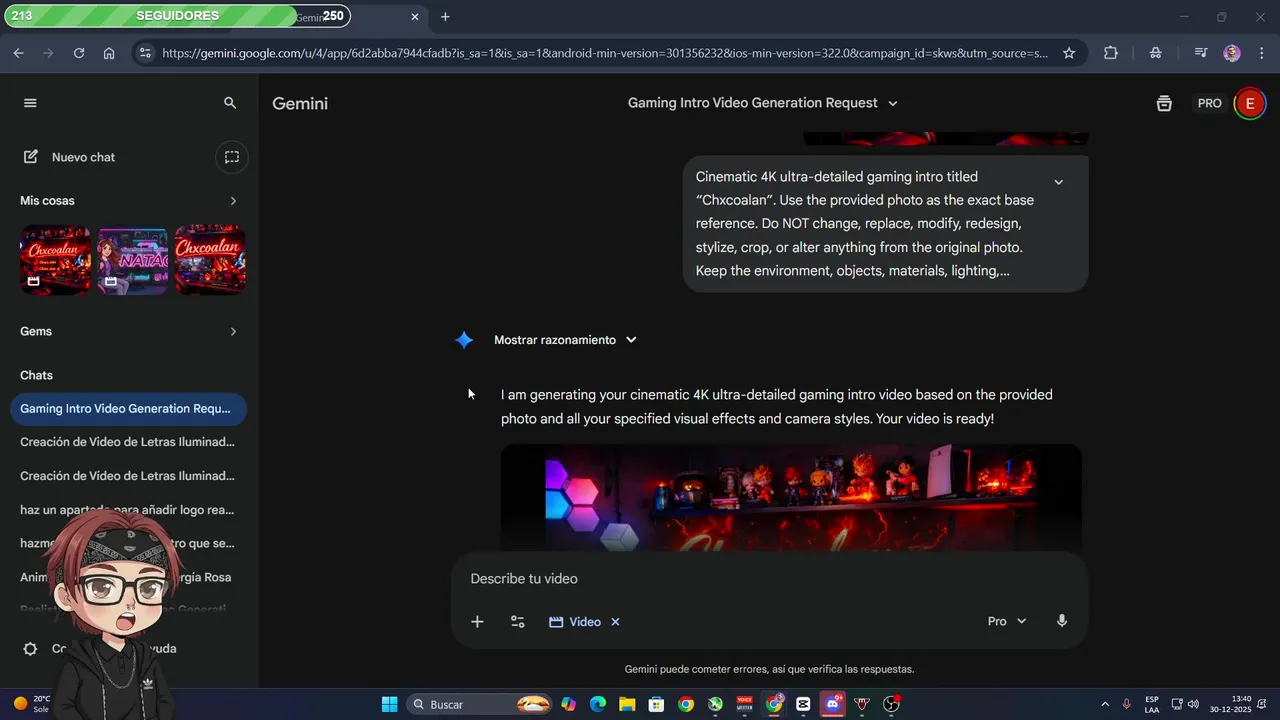1280x720 pixels.
Task: Open the Google account avatar E
Action: coord(1249,103)
